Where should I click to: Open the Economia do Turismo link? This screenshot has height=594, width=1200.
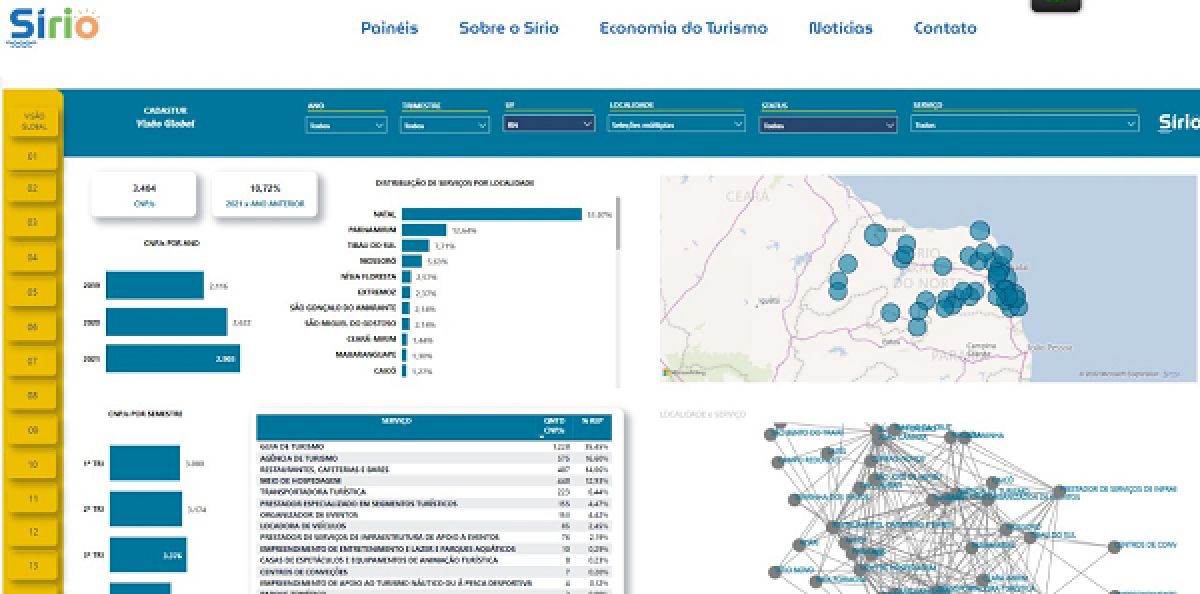coord(683,28)
